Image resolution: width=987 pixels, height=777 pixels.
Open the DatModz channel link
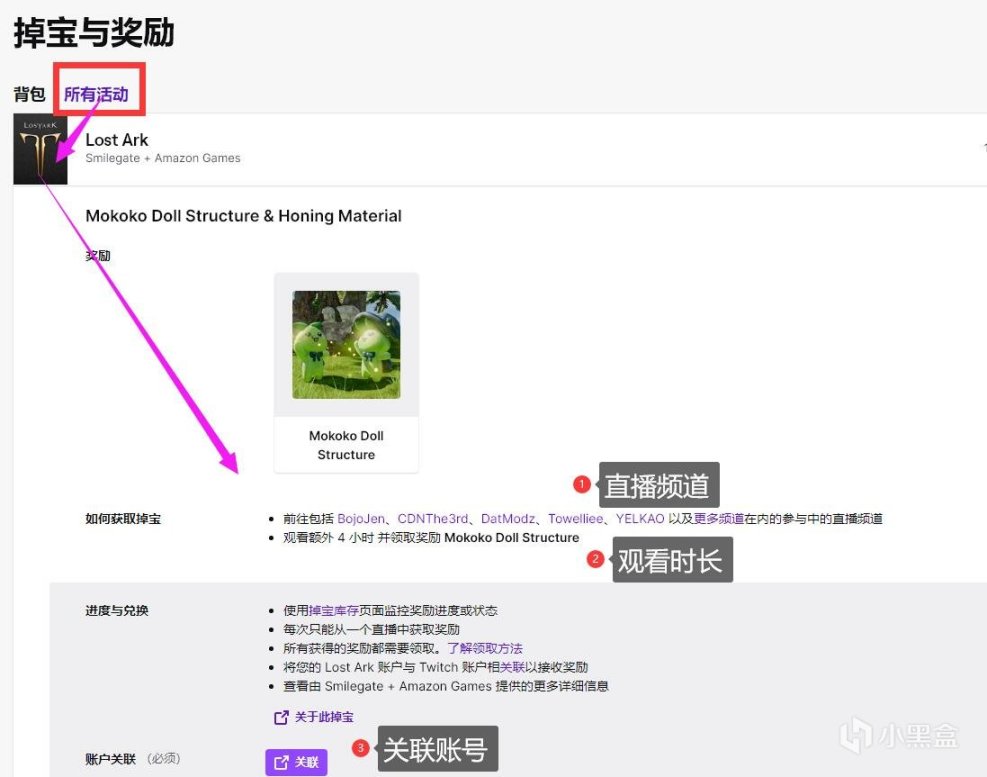pyautogui.click(x=508, y=519)
